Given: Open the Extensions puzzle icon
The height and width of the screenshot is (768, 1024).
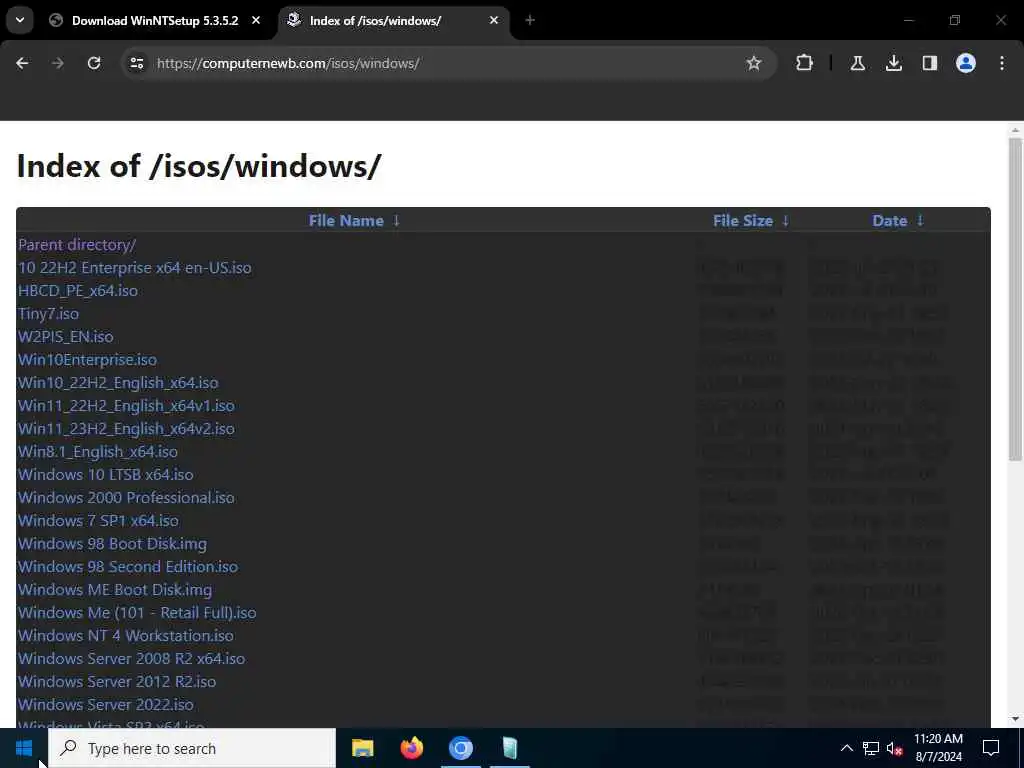Looking at the screenshot, I should pos(805,63).
